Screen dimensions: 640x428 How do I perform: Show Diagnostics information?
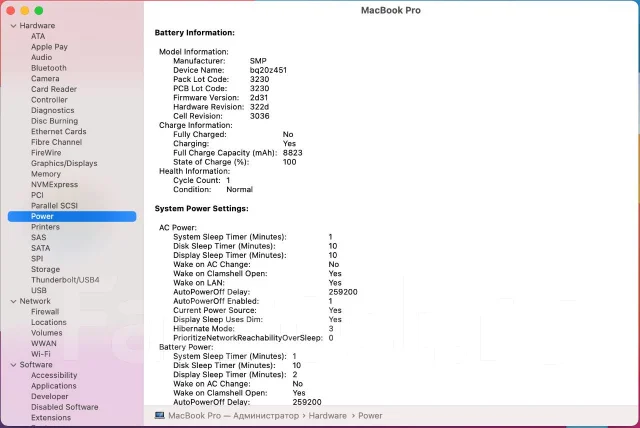53,111
